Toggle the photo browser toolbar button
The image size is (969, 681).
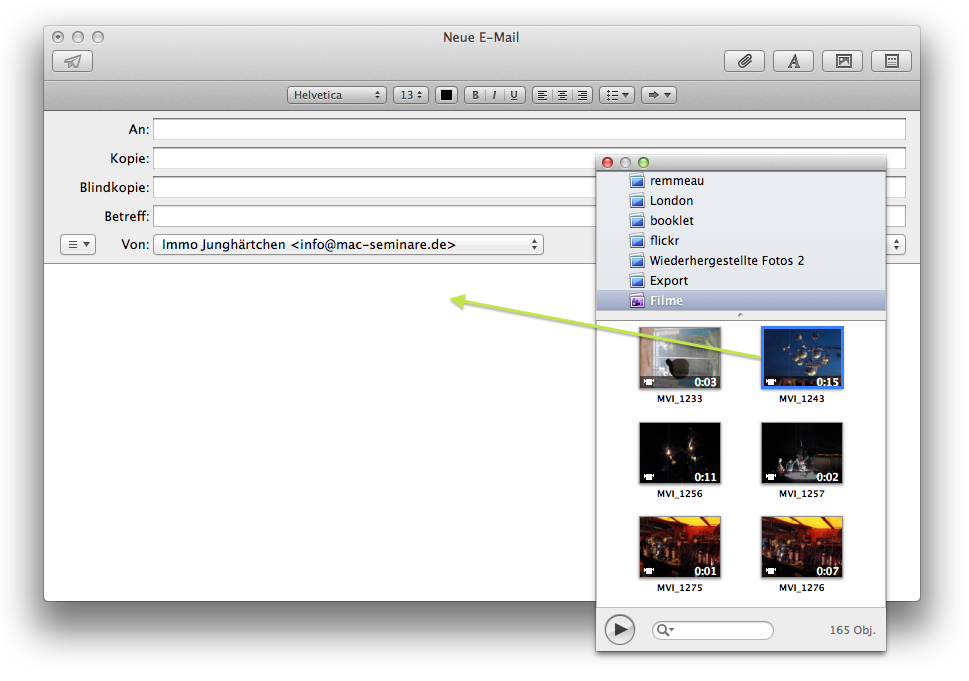pyautogui.click(x=842, y=61)
